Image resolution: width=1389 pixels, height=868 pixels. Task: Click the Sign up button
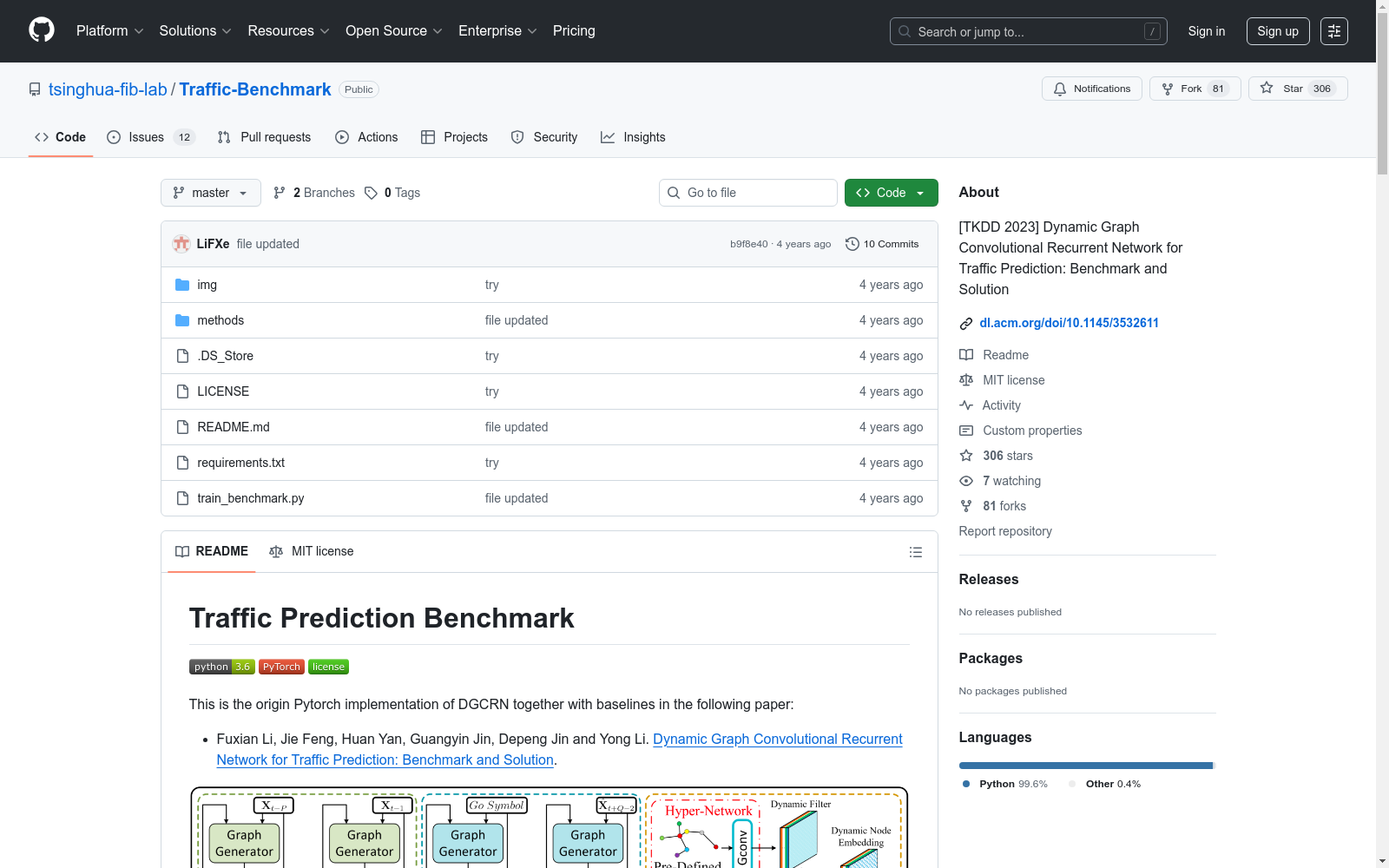[1278, 31]
